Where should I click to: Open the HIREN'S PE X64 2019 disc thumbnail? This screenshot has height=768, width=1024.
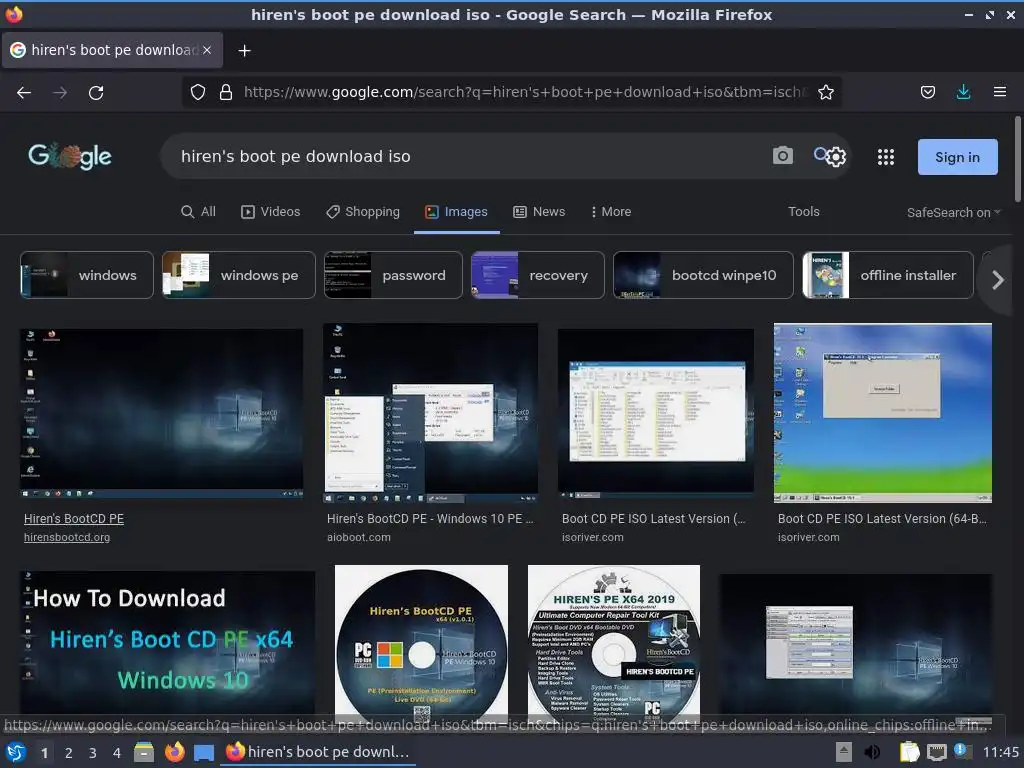point(614,641)
